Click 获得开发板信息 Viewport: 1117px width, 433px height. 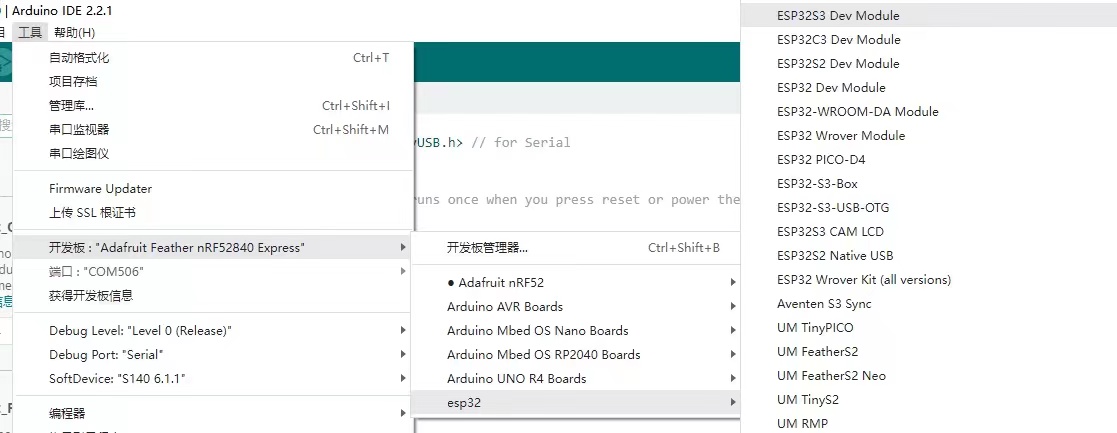(213, 296)
